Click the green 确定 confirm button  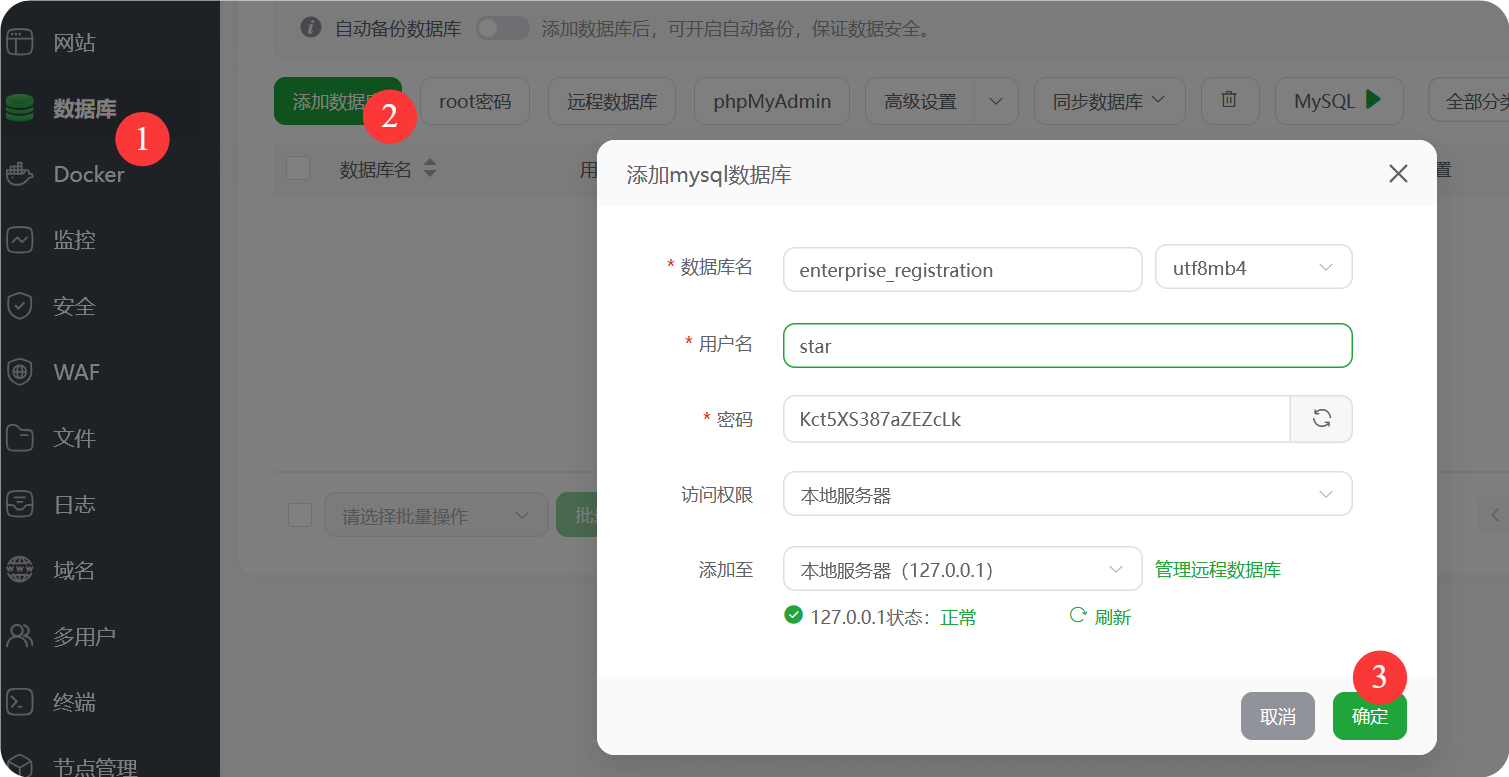pos(1369,716)
